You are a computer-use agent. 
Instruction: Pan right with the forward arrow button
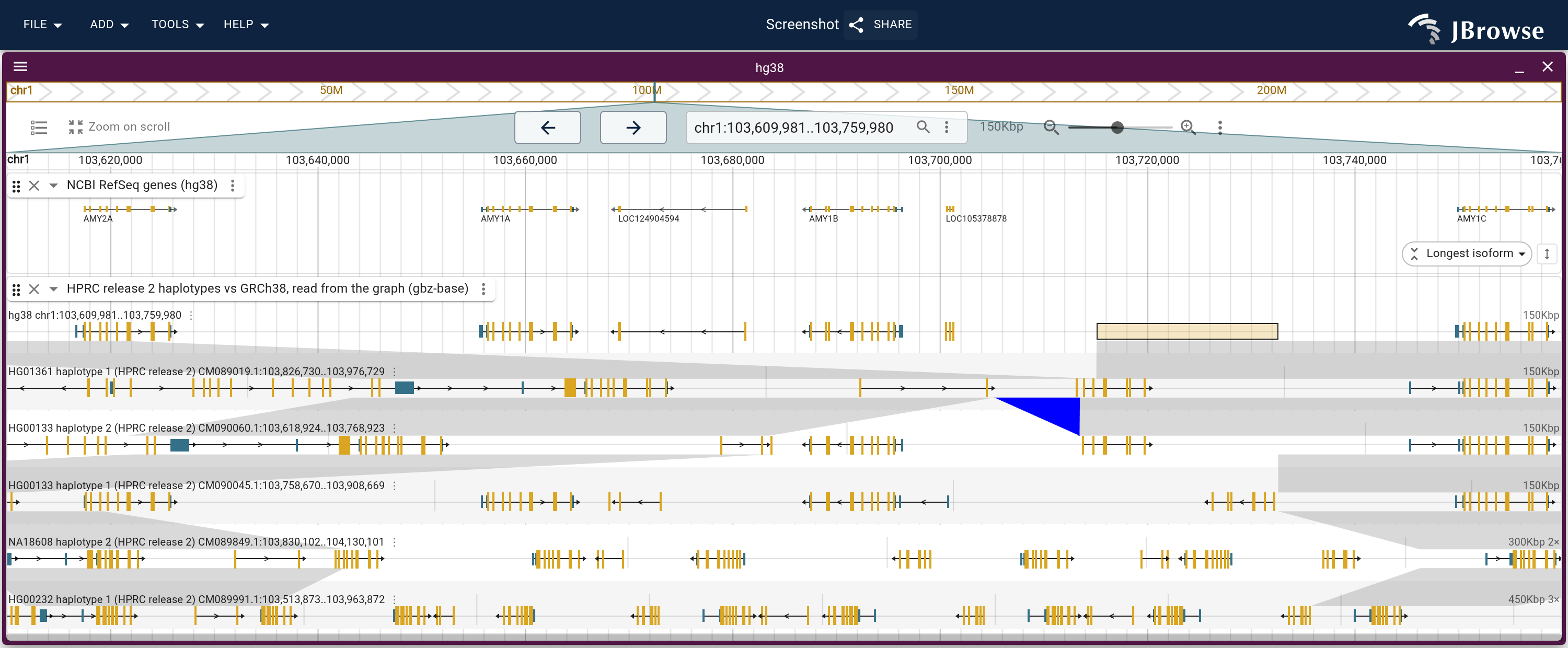[x=633, y=127]
